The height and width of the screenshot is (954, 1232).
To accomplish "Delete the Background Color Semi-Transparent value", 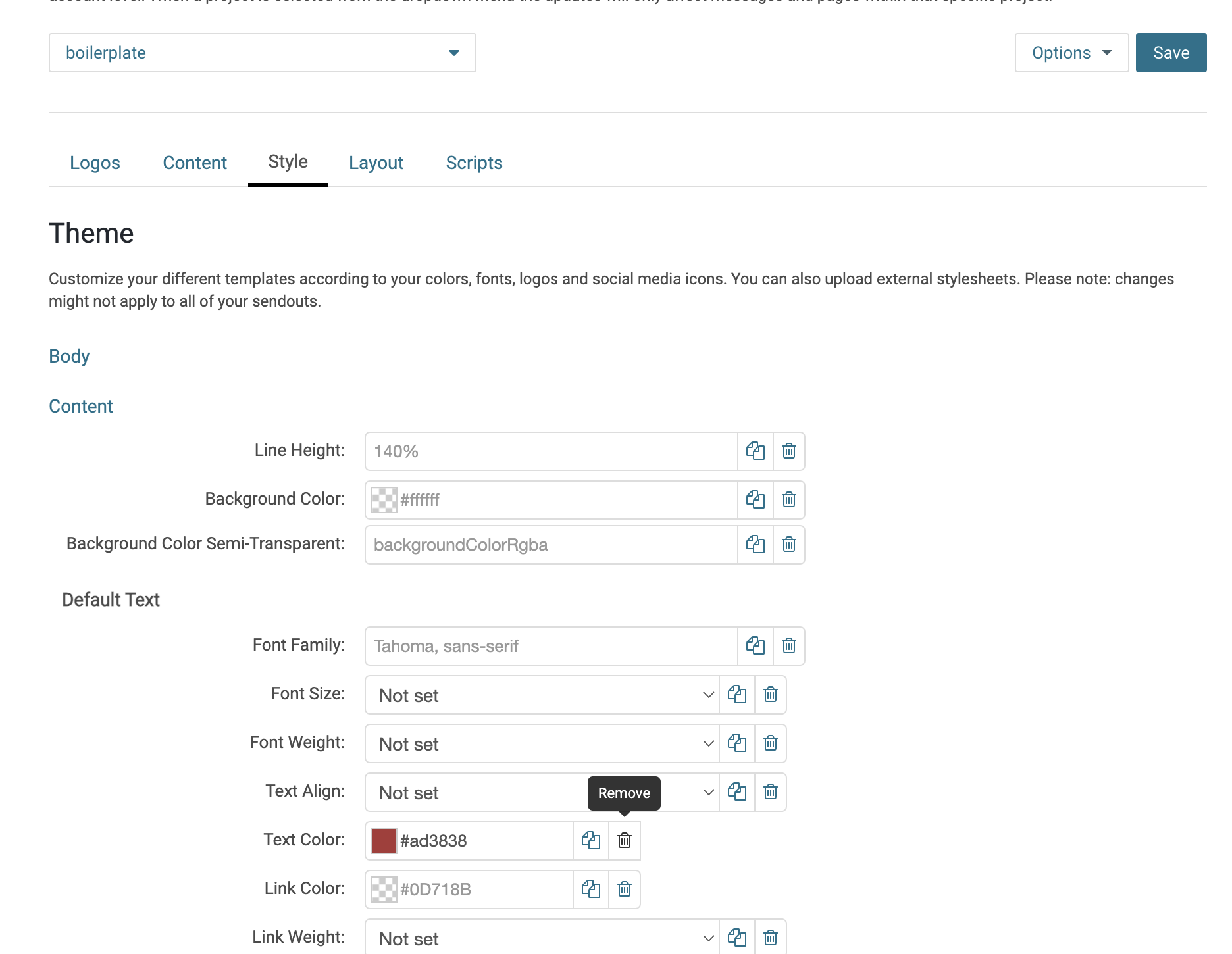I will 788,545.
